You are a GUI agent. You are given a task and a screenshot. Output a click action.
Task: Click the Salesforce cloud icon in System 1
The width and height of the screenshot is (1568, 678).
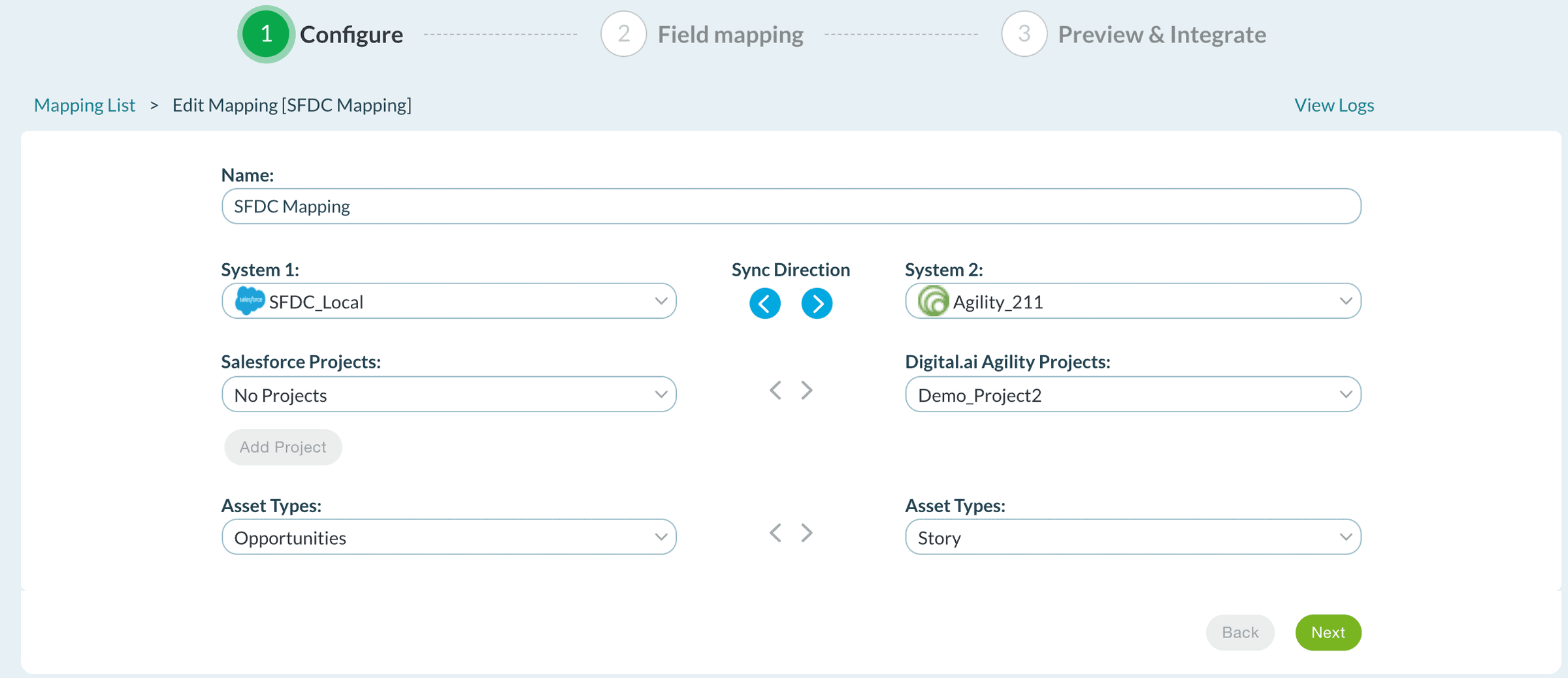coord(249,301)
